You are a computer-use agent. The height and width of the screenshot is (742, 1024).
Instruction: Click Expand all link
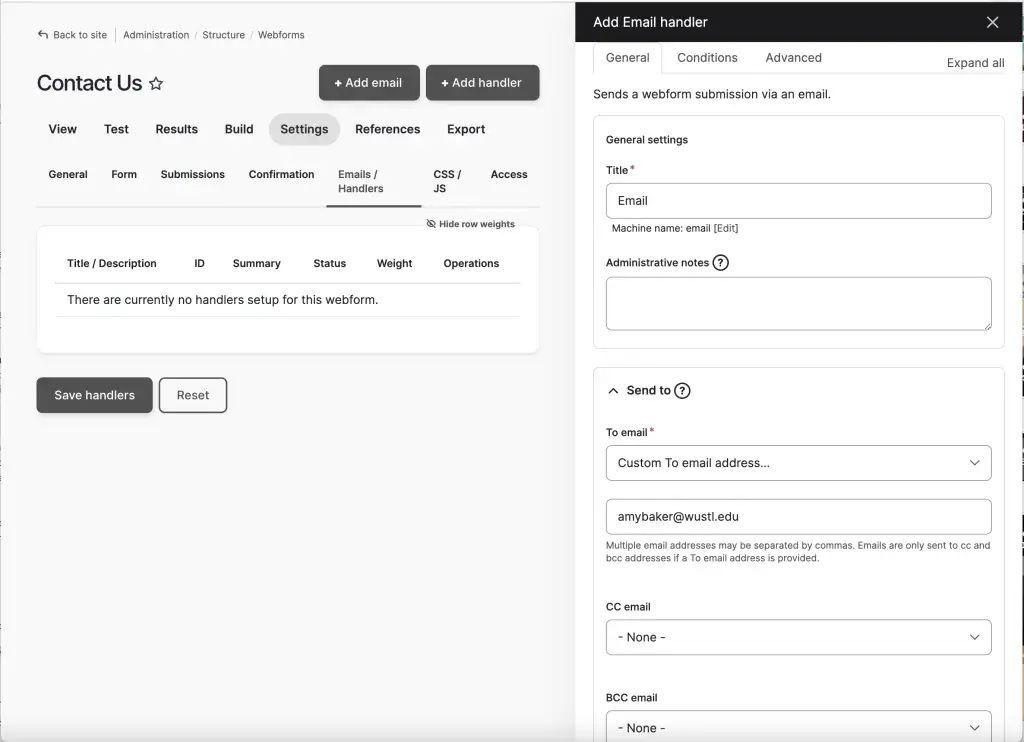point(975,63)
